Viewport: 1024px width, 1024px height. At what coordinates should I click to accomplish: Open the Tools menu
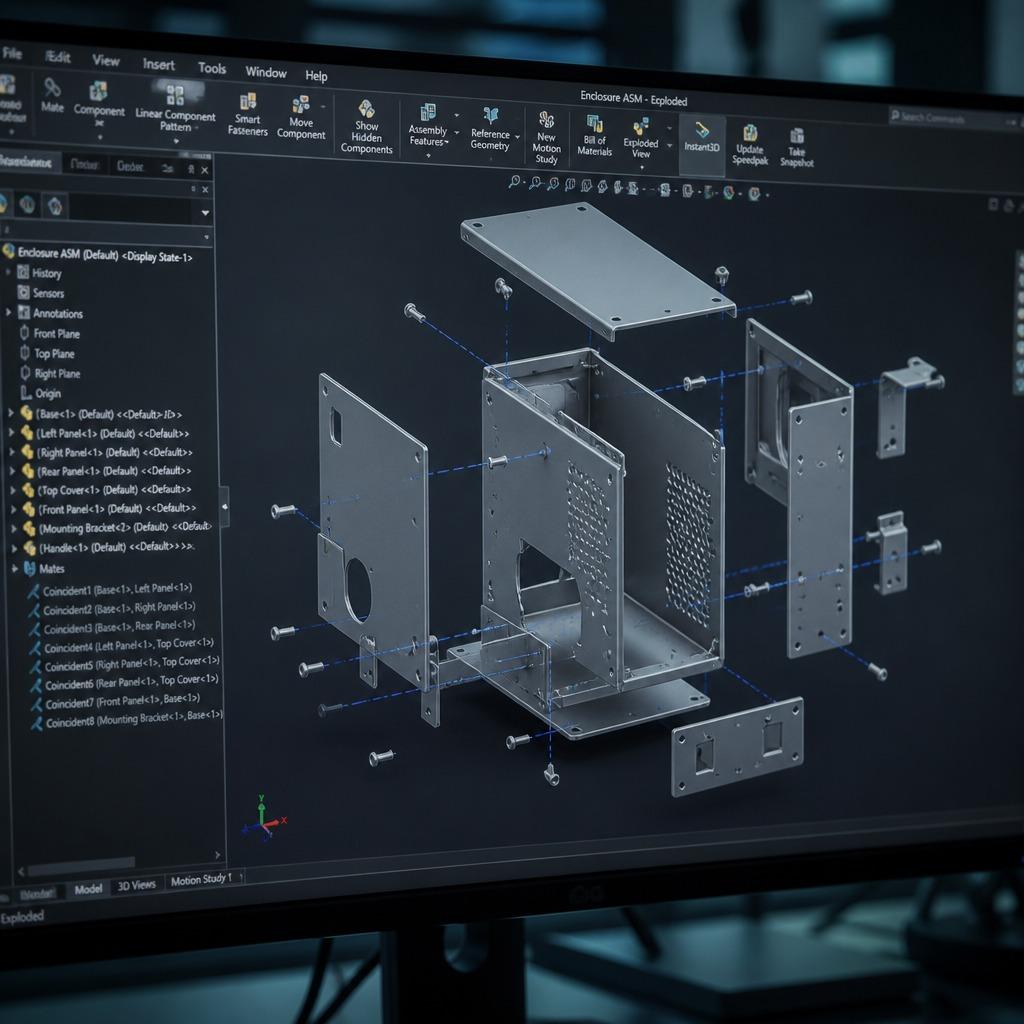pyautogui.click(x=212, y=68)
